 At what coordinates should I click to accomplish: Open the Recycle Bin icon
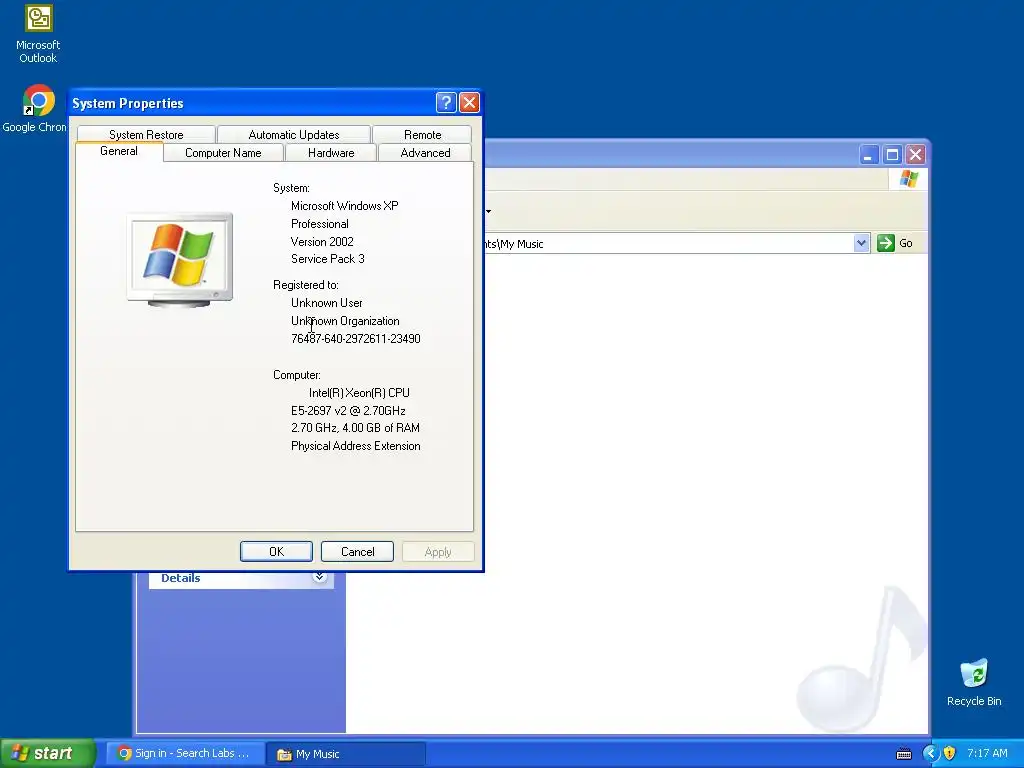coord(974,683)
